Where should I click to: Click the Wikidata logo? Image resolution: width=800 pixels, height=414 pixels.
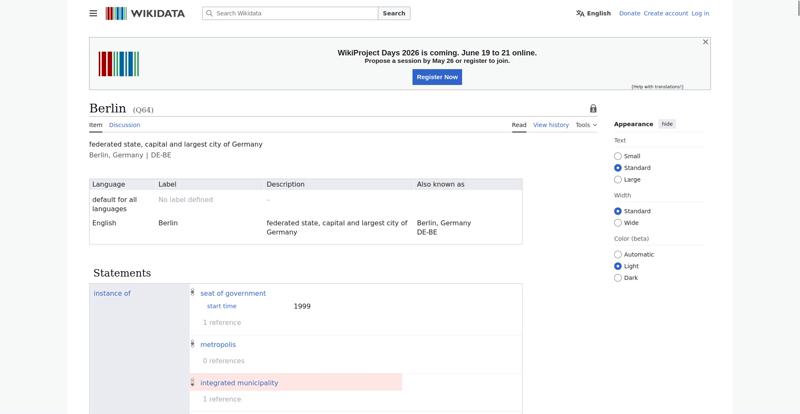point(145,13)
